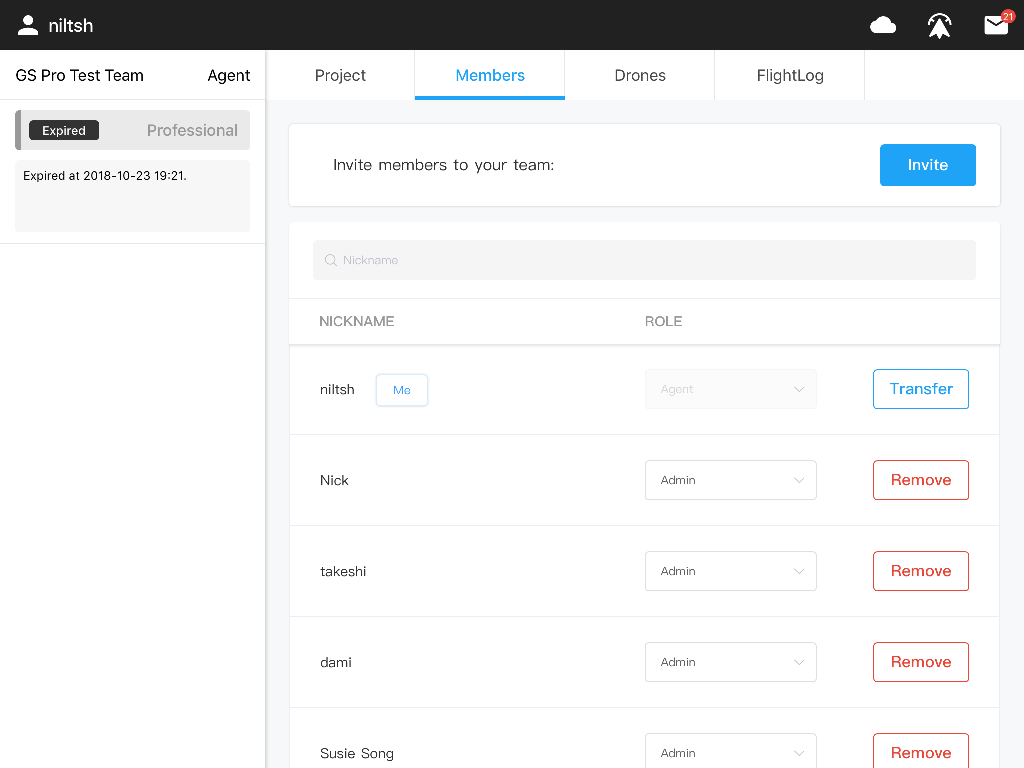Switch to the Project tab
Screen dimensions: 1024x768
click(340, 75)
